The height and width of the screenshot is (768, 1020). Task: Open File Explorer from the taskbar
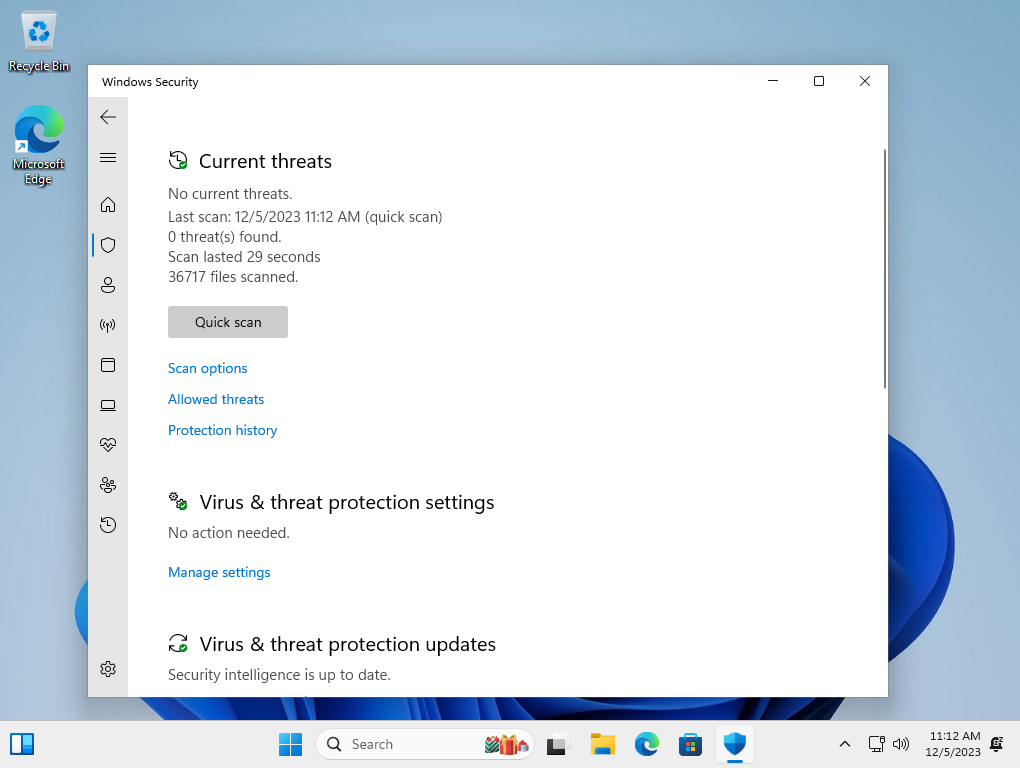tap(602, 744)
